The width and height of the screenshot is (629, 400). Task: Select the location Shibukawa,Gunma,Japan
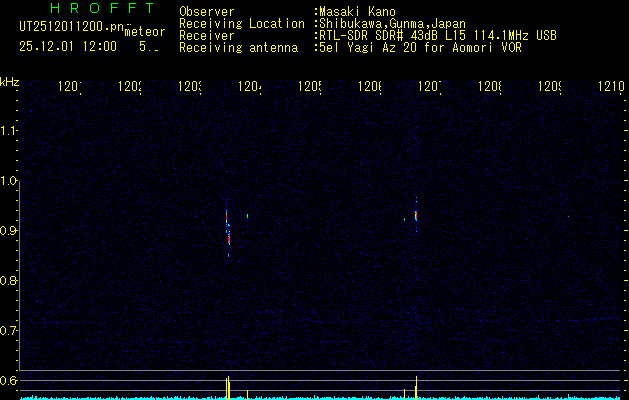tap(390, 24)
